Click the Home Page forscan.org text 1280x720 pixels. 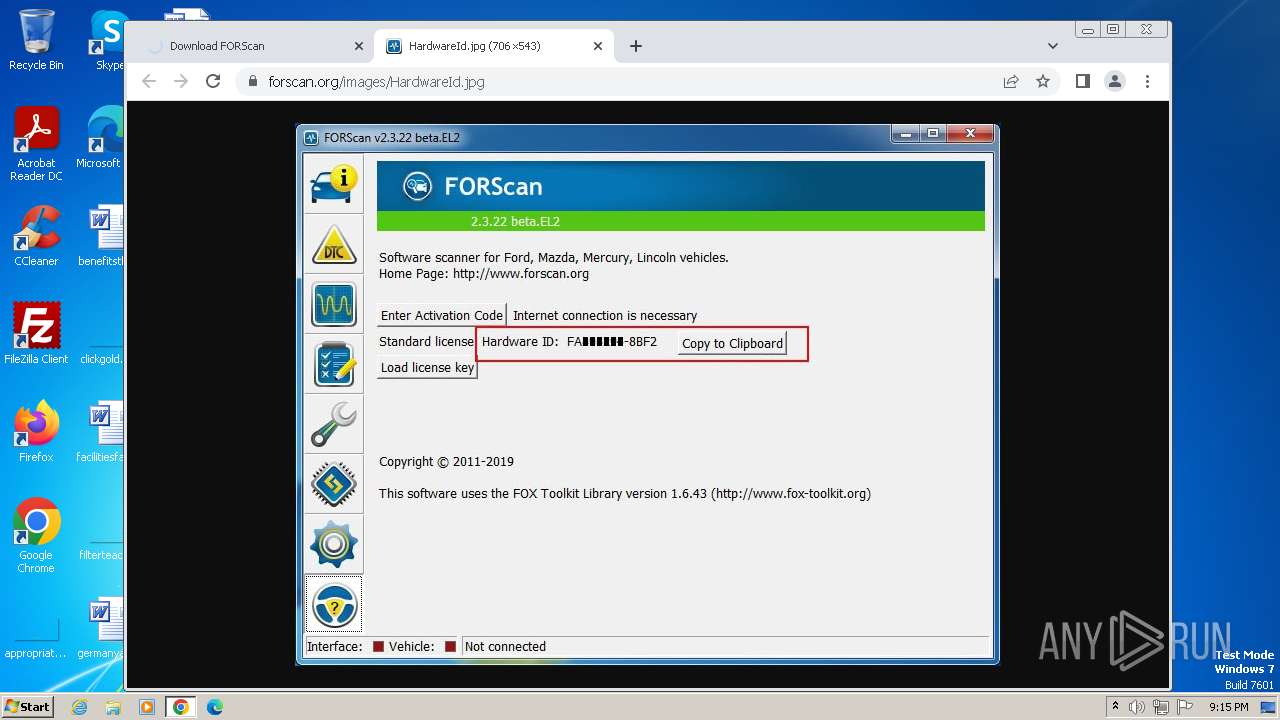pos(484,274)
